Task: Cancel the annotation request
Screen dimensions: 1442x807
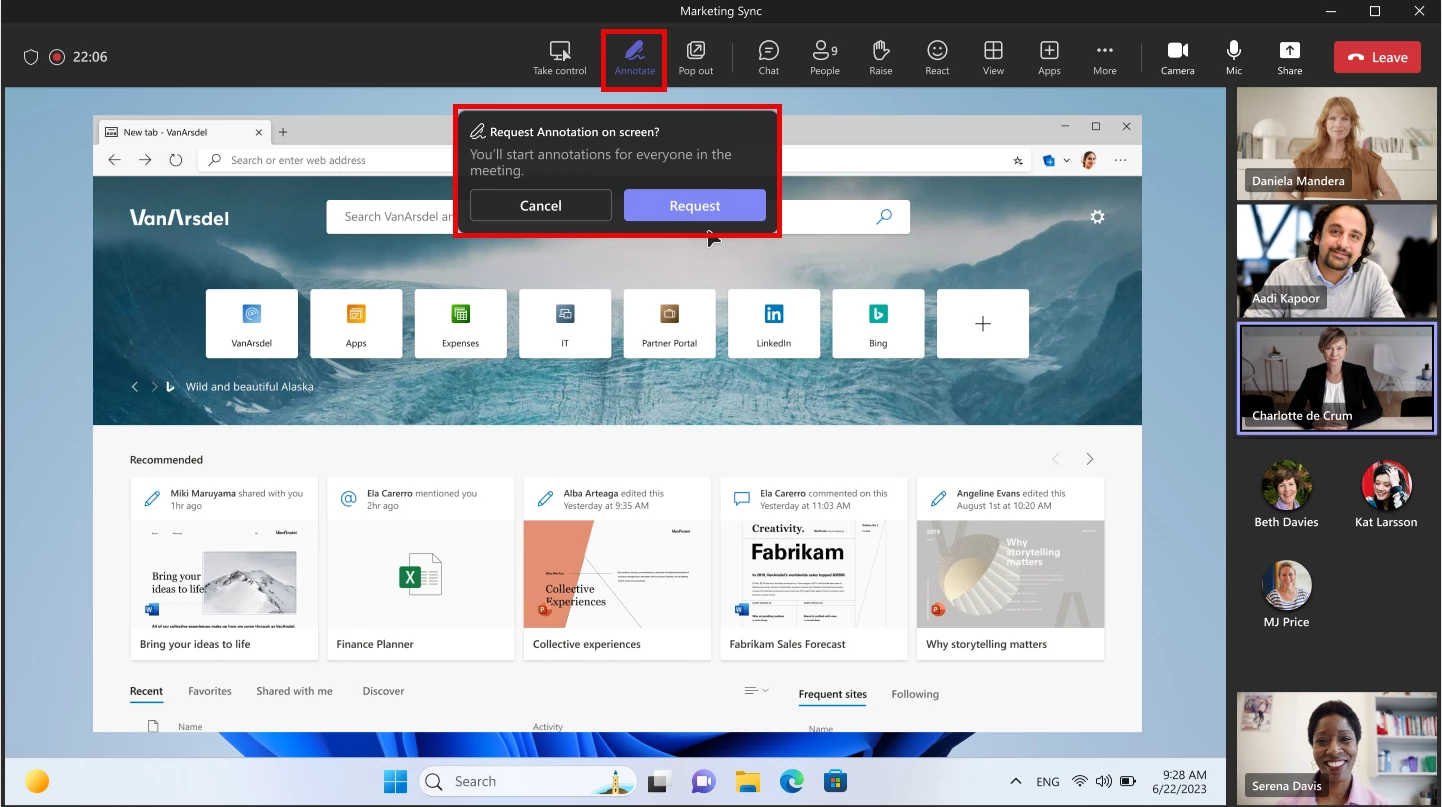Action: coord(540,205)
